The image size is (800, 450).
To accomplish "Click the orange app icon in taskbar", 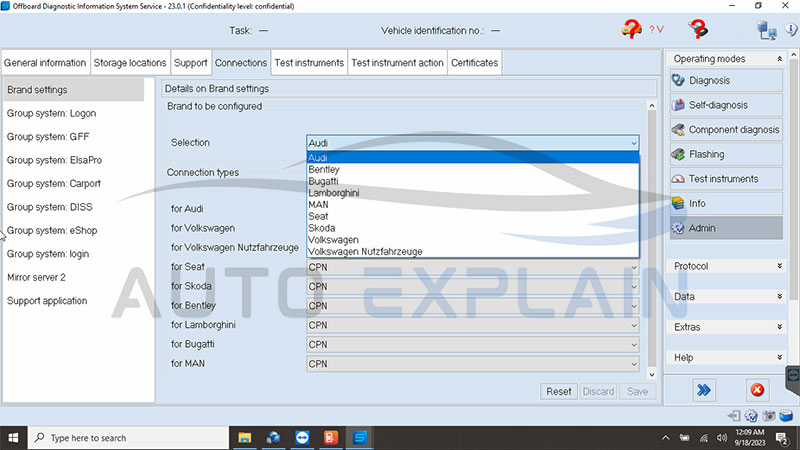I will [331, 438].
